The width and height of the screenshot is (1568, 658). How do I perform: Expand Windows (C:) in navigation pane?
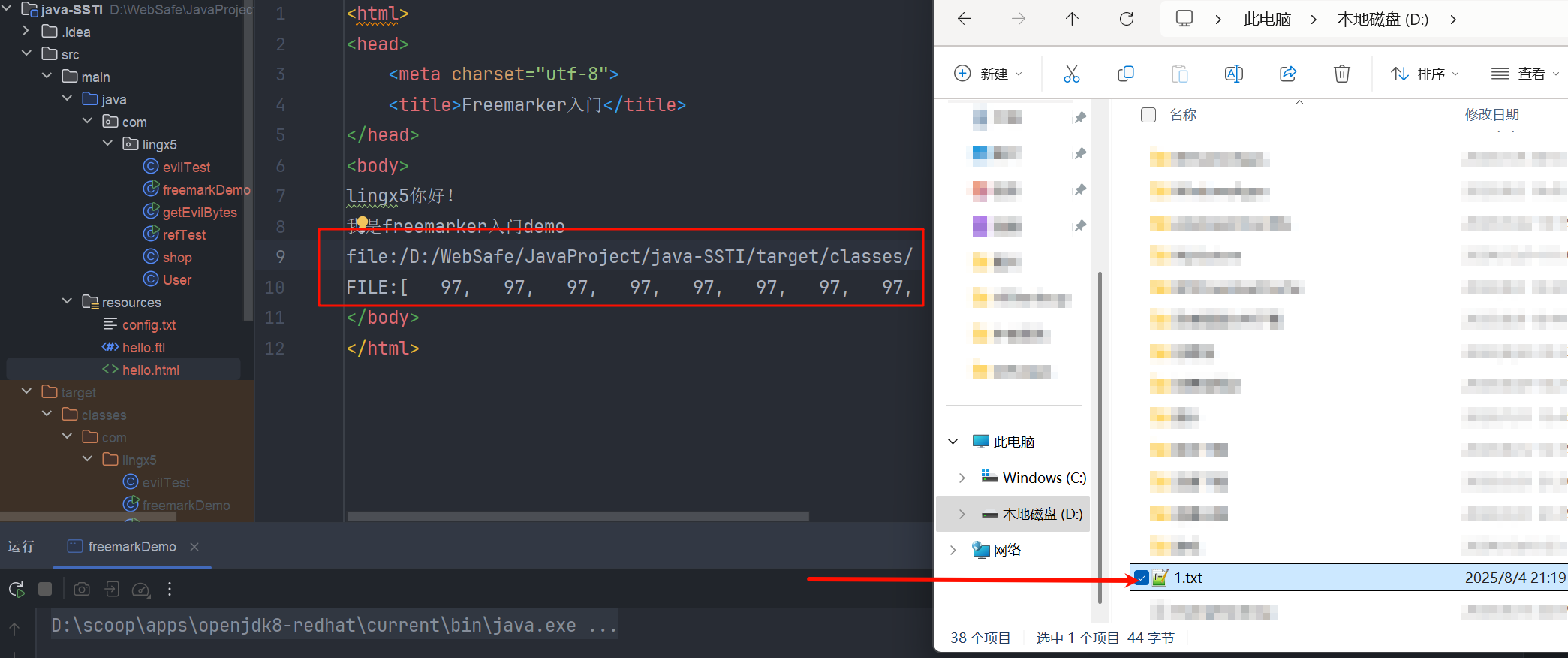[962, 478]
